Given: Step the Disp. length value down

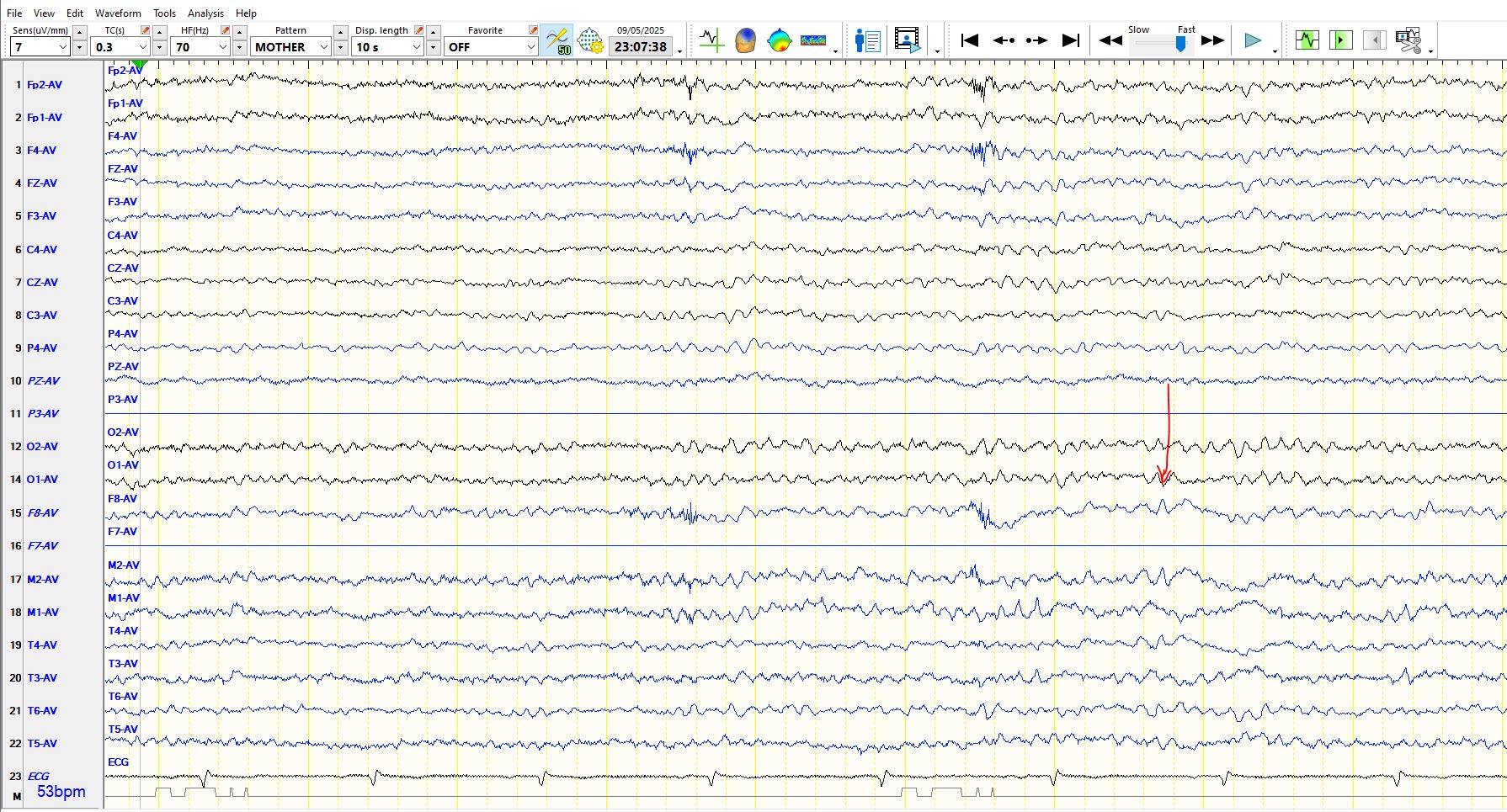Looking at the screenshot, I should click(434, 47).
